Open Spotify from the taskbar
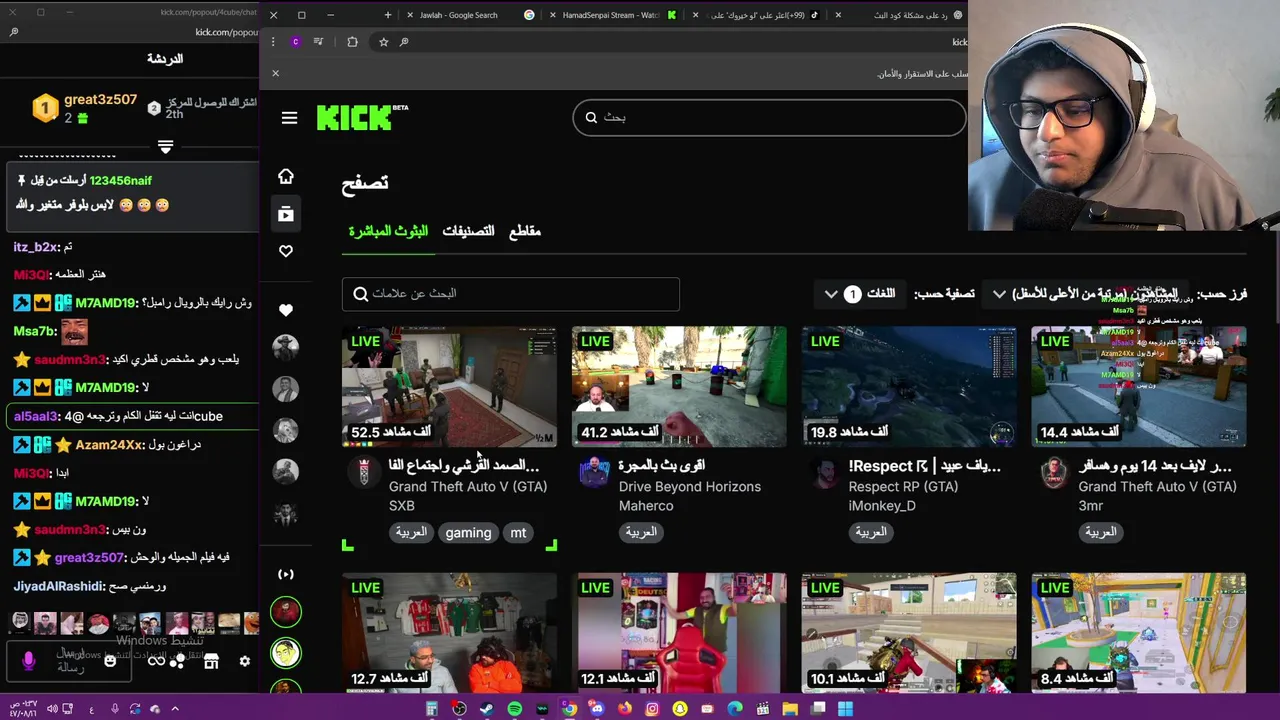 pos(514,709)
